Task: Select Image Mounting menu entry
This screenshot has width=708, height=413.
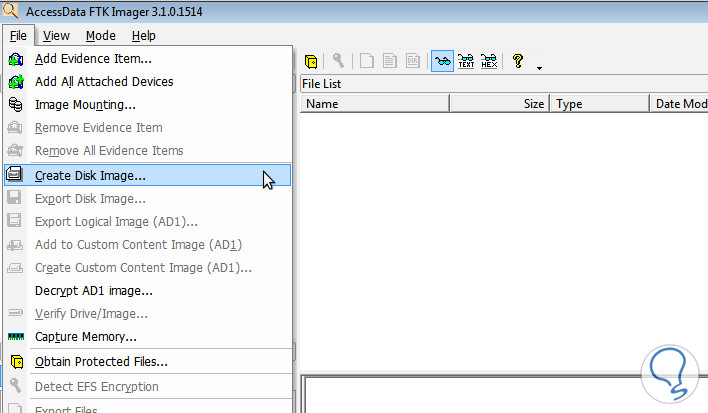Action: pyautogui.click(x=148, y=105)
